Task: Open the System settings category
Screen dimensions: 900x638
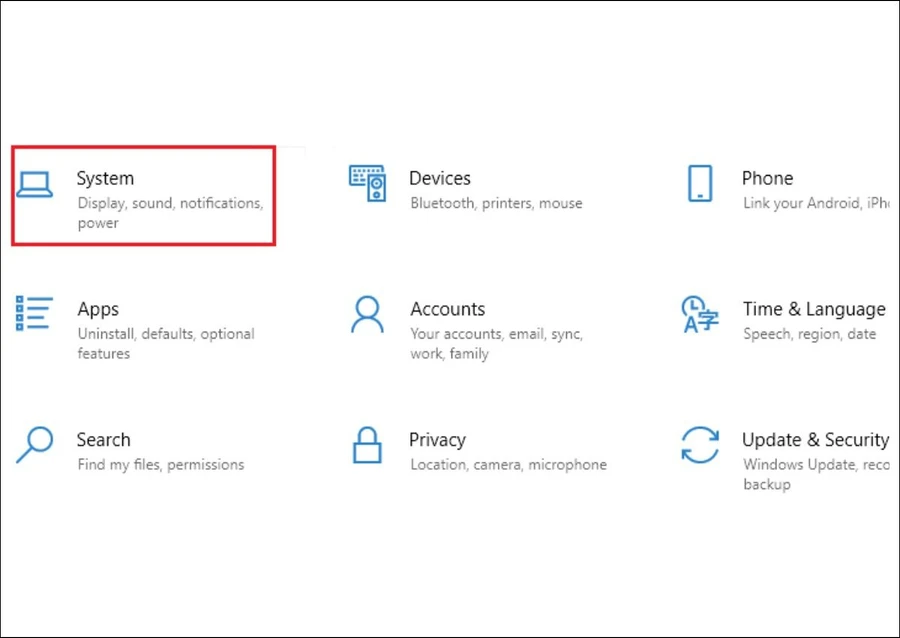Action: 143,196
